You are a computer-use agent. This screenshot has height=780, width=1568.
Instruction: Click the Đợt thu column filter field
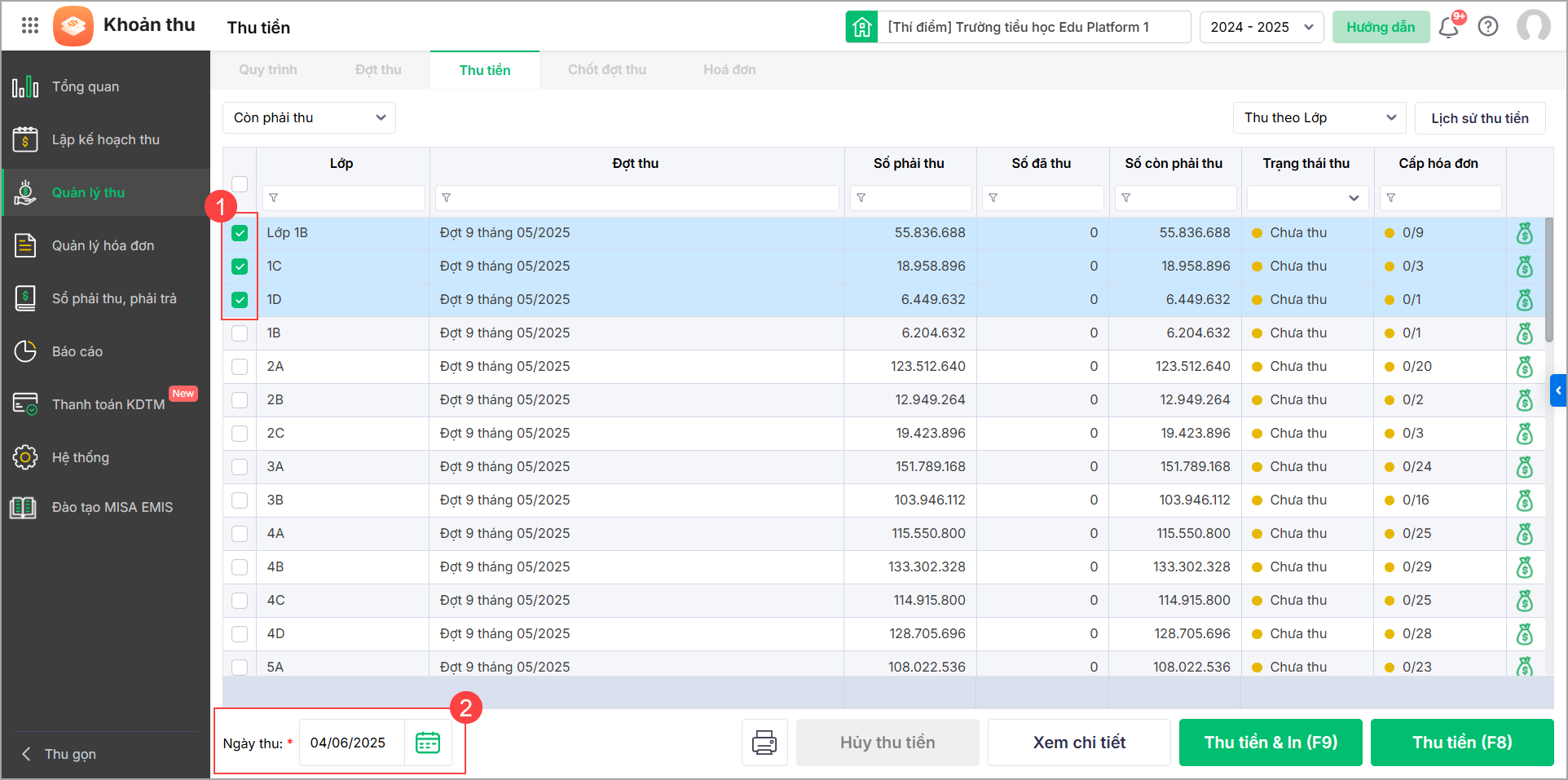click(637, 198)
